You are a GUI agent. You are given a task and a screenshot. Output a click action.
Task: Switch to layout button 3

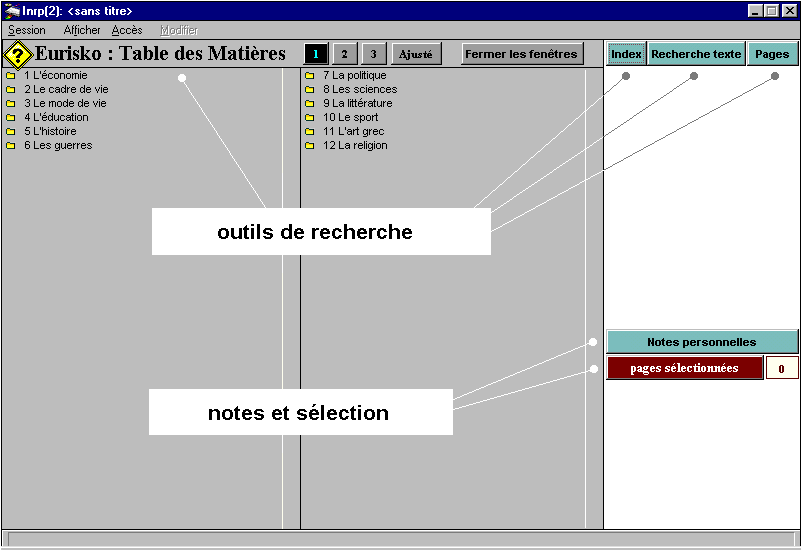coord(373,54)
